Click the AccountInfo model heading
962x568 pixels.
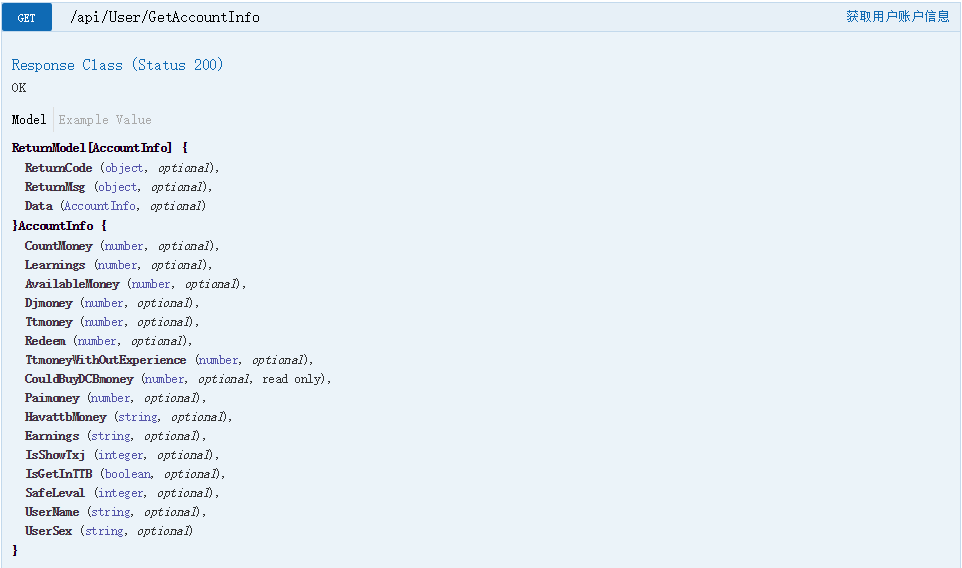coord(56,226)
